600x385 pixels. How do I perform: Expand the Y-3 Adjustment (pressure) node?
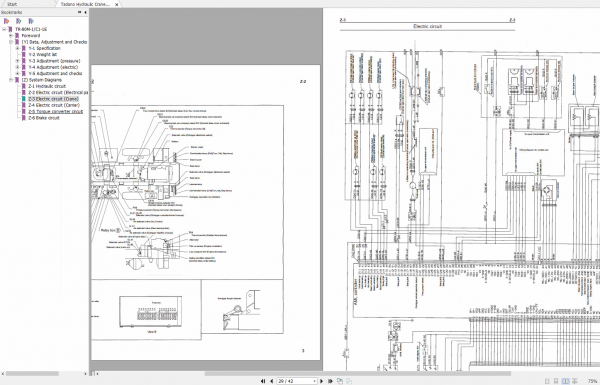17,61
